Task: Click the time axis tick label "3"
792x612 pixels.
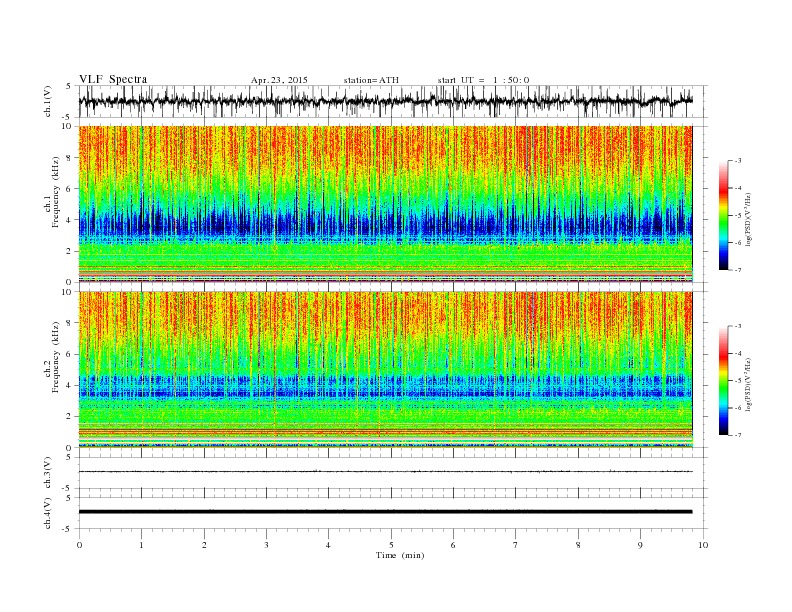Action: pyautogui.click(x=266, y=545)
